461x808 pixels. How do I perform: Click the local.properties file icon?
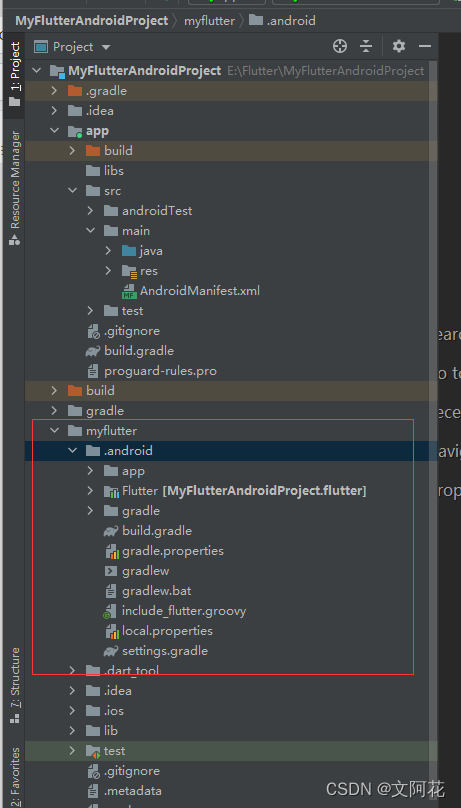112,631
